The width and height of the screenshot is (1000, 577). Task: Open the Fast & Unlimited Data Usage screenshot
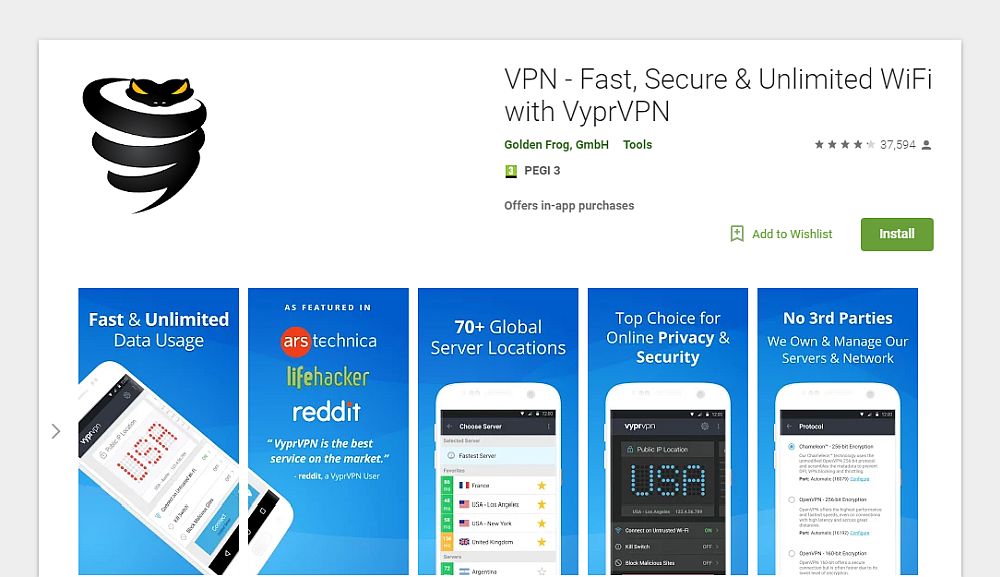(159, 432)
